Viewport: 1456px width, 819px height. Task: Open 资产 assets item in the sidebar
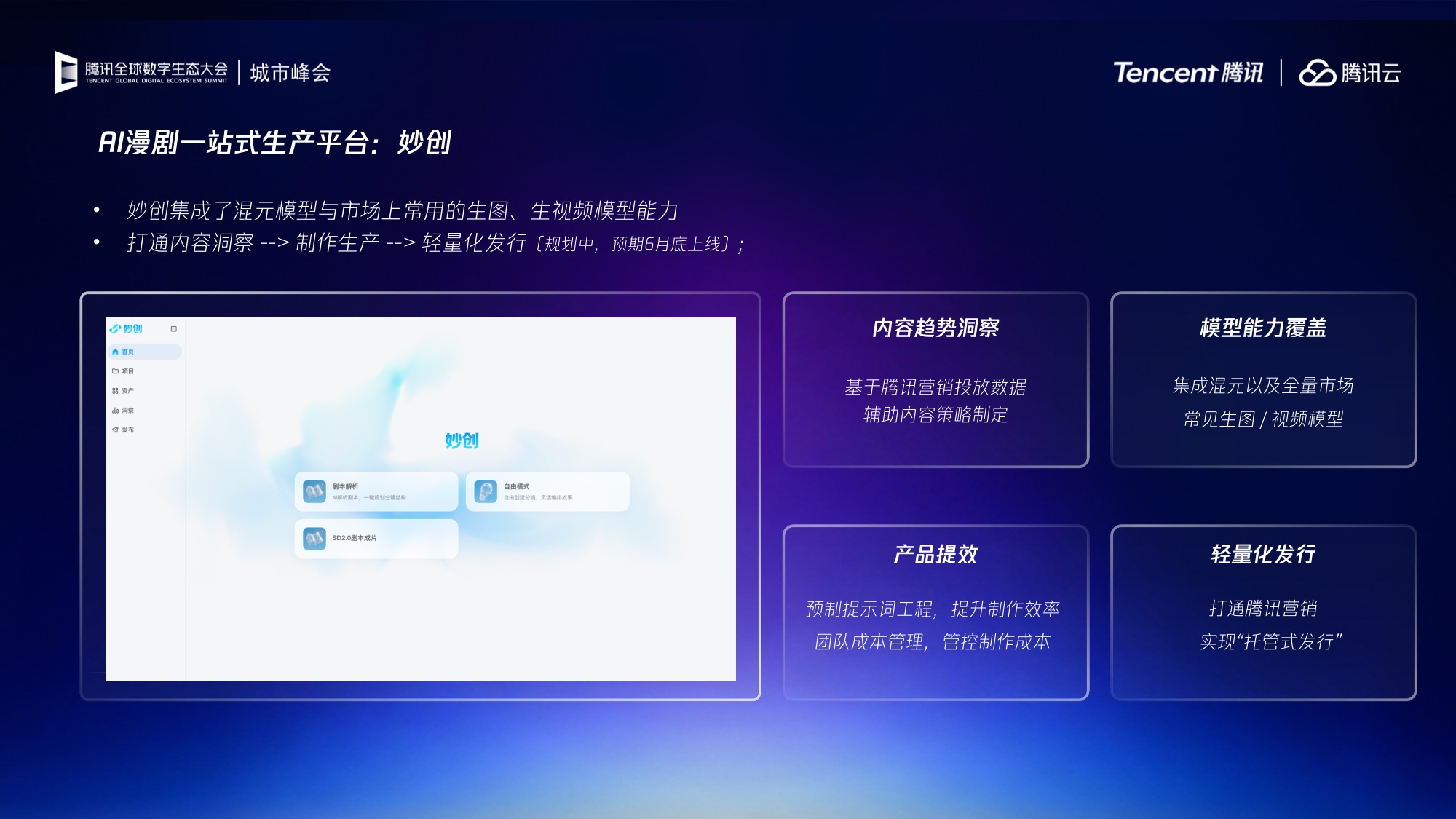pyautogui.click(x=145, y=391)
